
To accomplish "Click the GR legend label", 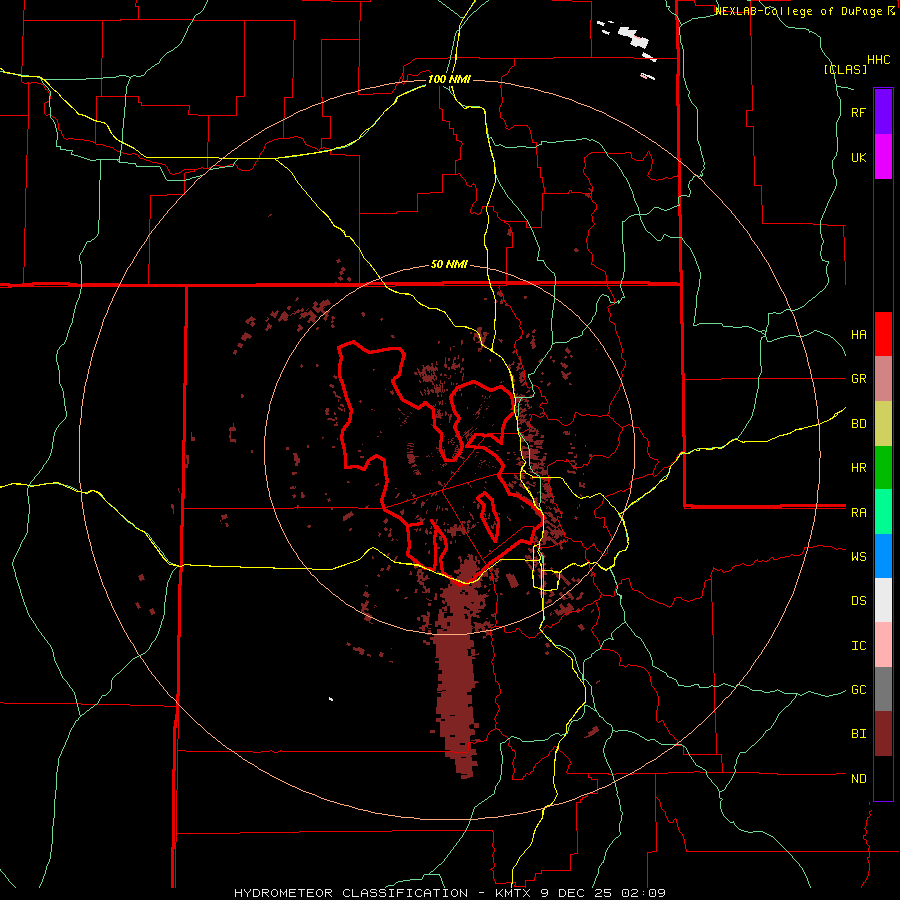I will tap(858, 379).
